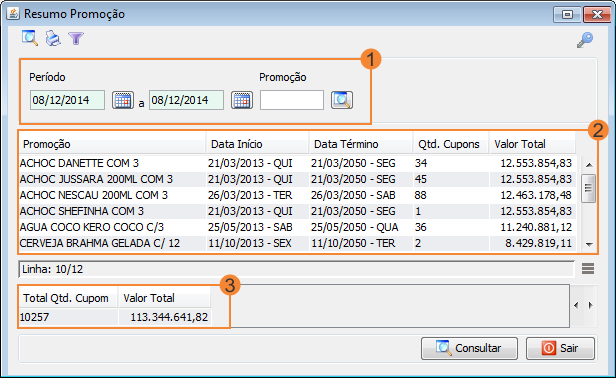
Task: Click the coupon quantity cell 88
Action: click(451, 195)
